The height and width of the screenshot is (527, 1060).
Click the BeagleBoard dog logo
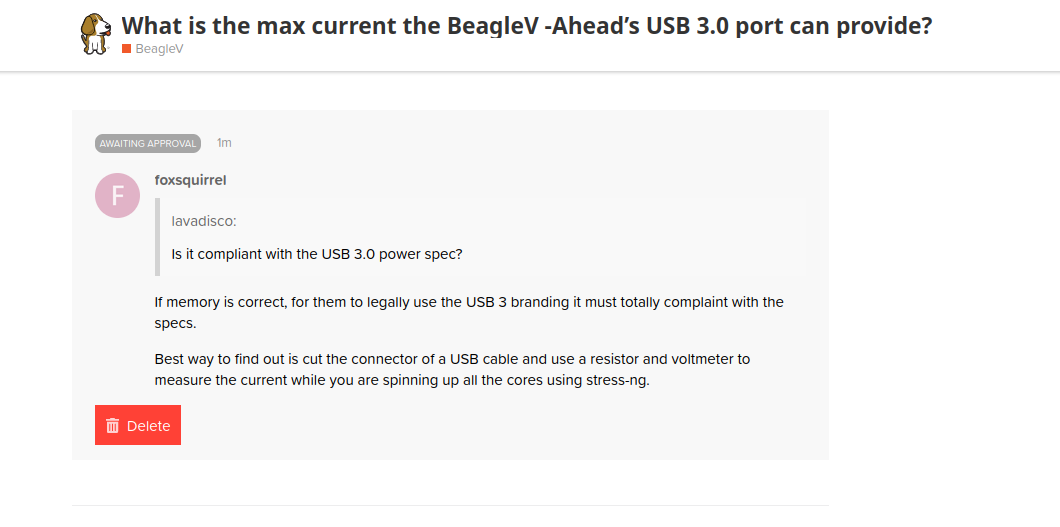pyautogui.click(x=96, y=33)
